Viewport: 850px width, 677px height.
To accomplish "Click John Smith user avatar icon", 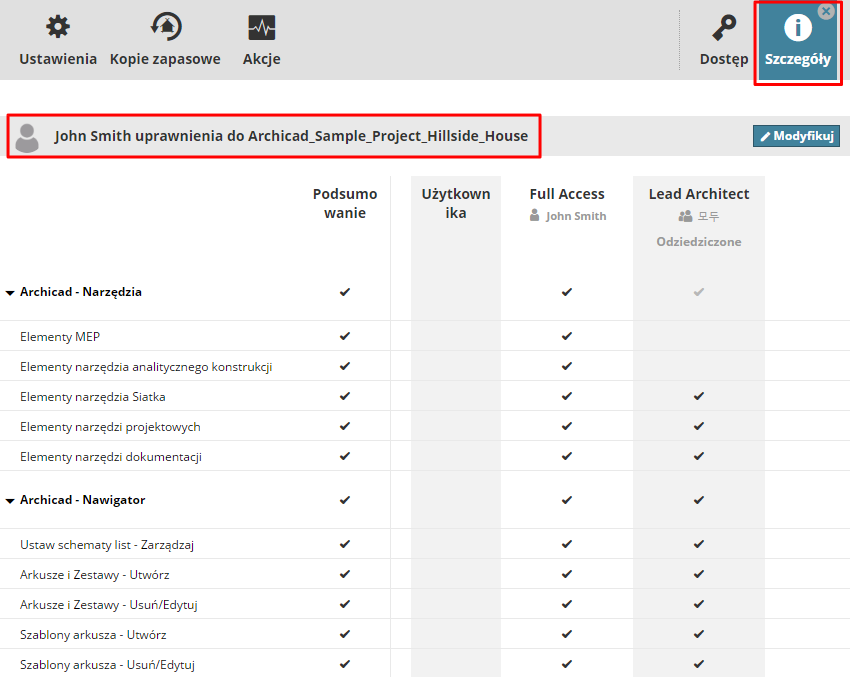I will tap(27, 138).
